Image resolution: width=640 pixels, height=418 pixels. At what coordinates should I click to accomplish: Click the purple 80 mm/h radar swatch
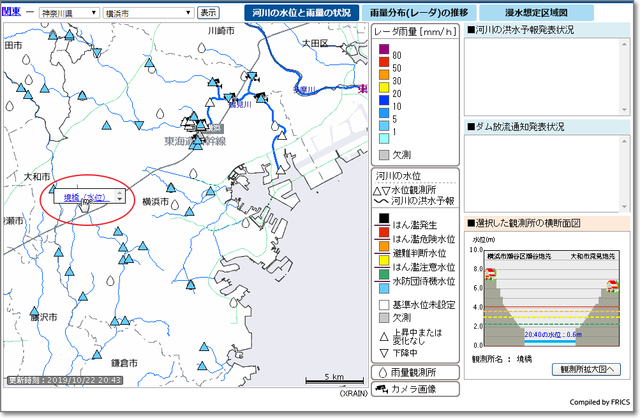click(381, 54)
